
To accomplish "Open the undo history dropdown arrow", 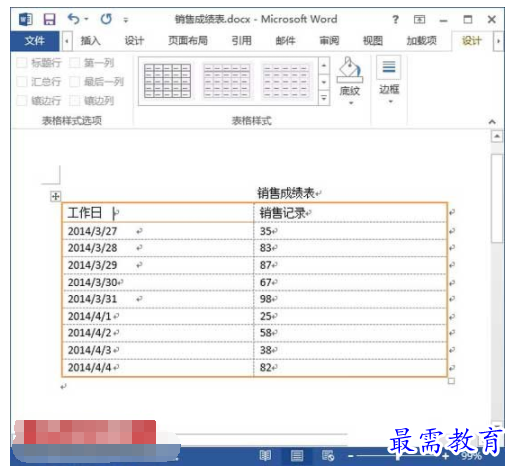I will [86, 19].
